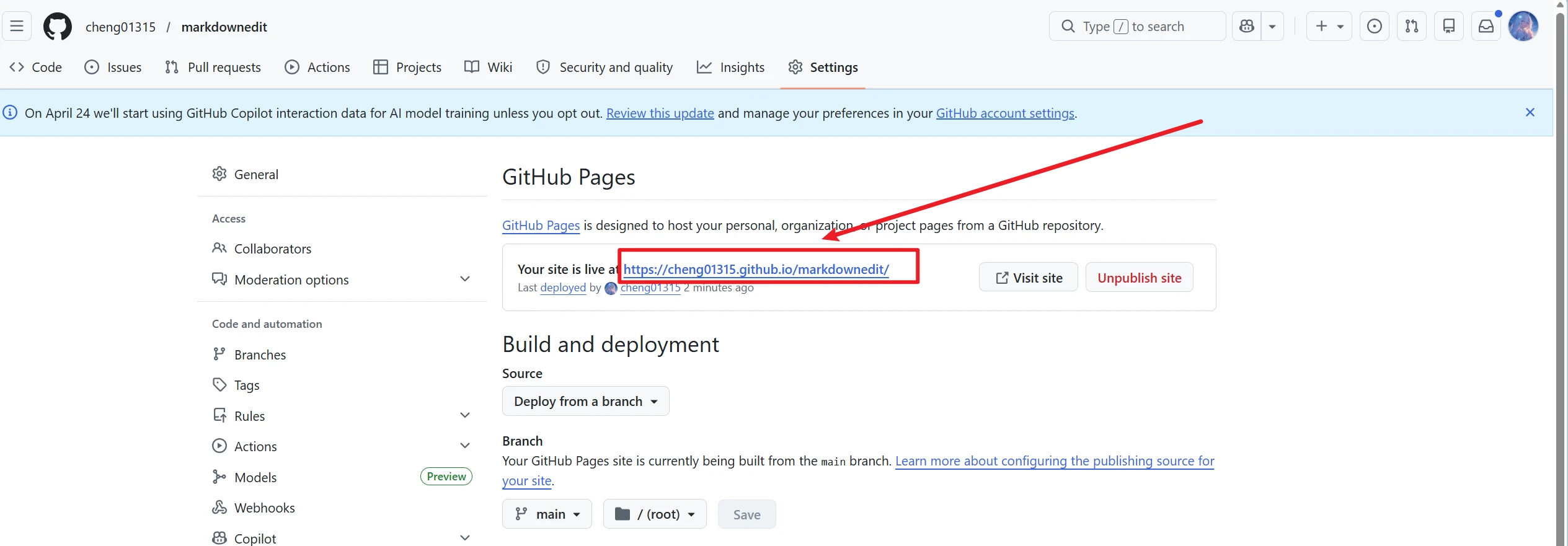Image resolution: width=1568 pixels, height=546 pixels.
Task: Open the repositories icon in header
Action: [1449, 26]
